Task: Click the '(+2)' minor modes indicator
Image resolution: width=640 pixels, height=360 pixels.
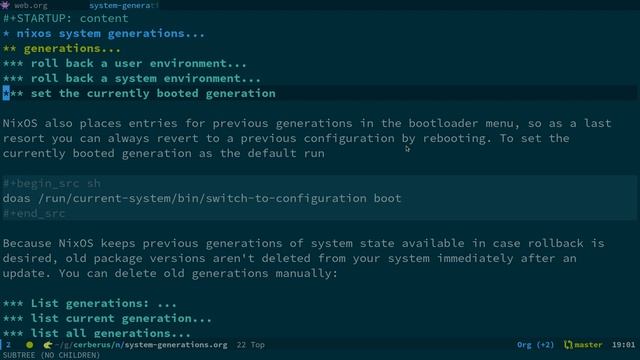Action: pos(545,345)
